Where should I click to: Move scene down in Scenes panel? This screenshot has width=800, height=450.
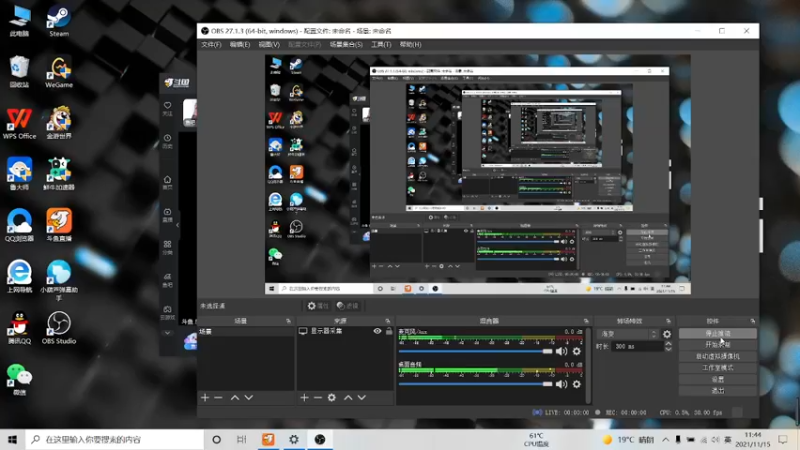click(x=248, y=397)
